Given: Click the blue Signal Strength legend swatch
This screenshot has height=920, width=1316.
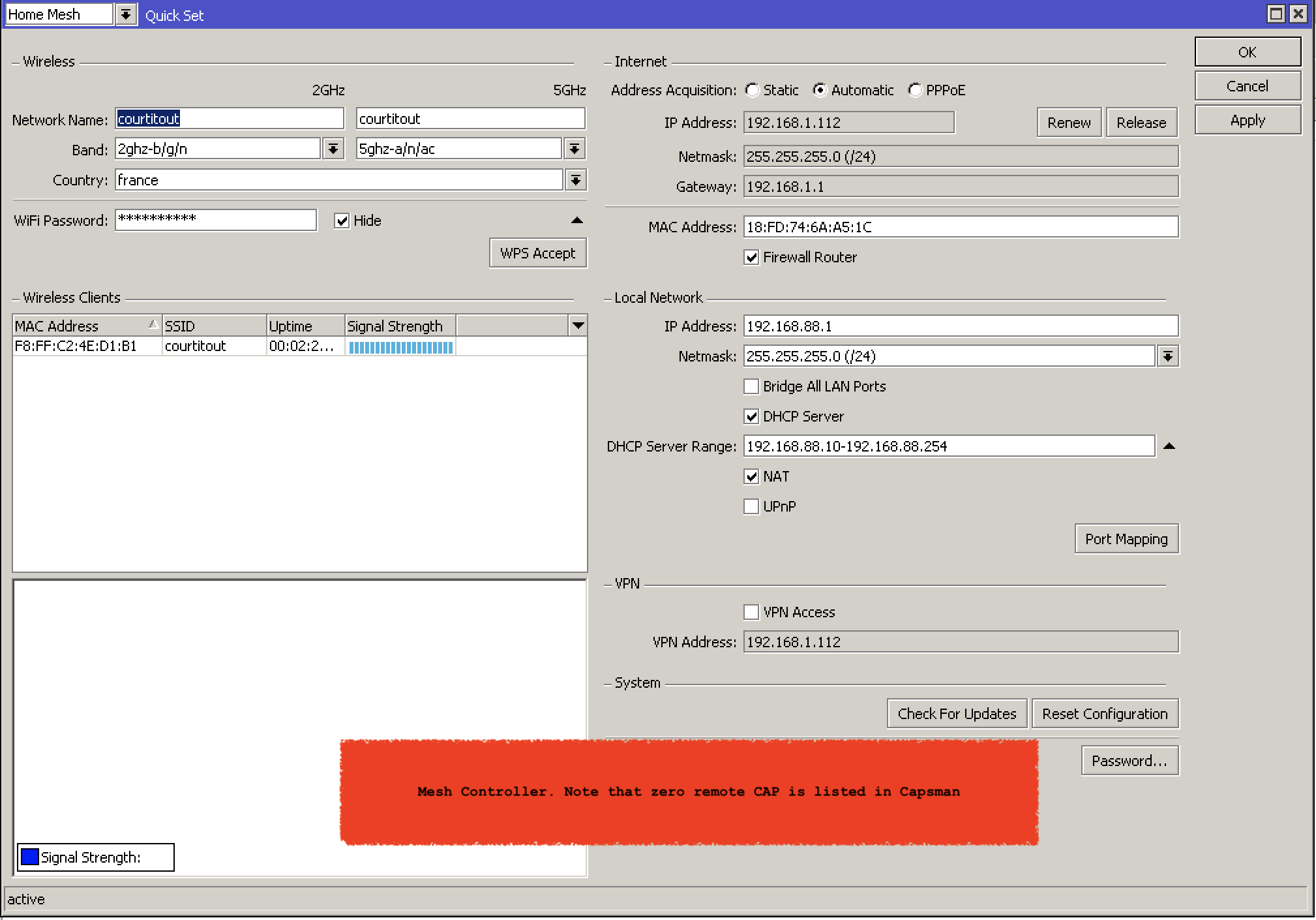Looking at the screenshot, I should 29,857.
